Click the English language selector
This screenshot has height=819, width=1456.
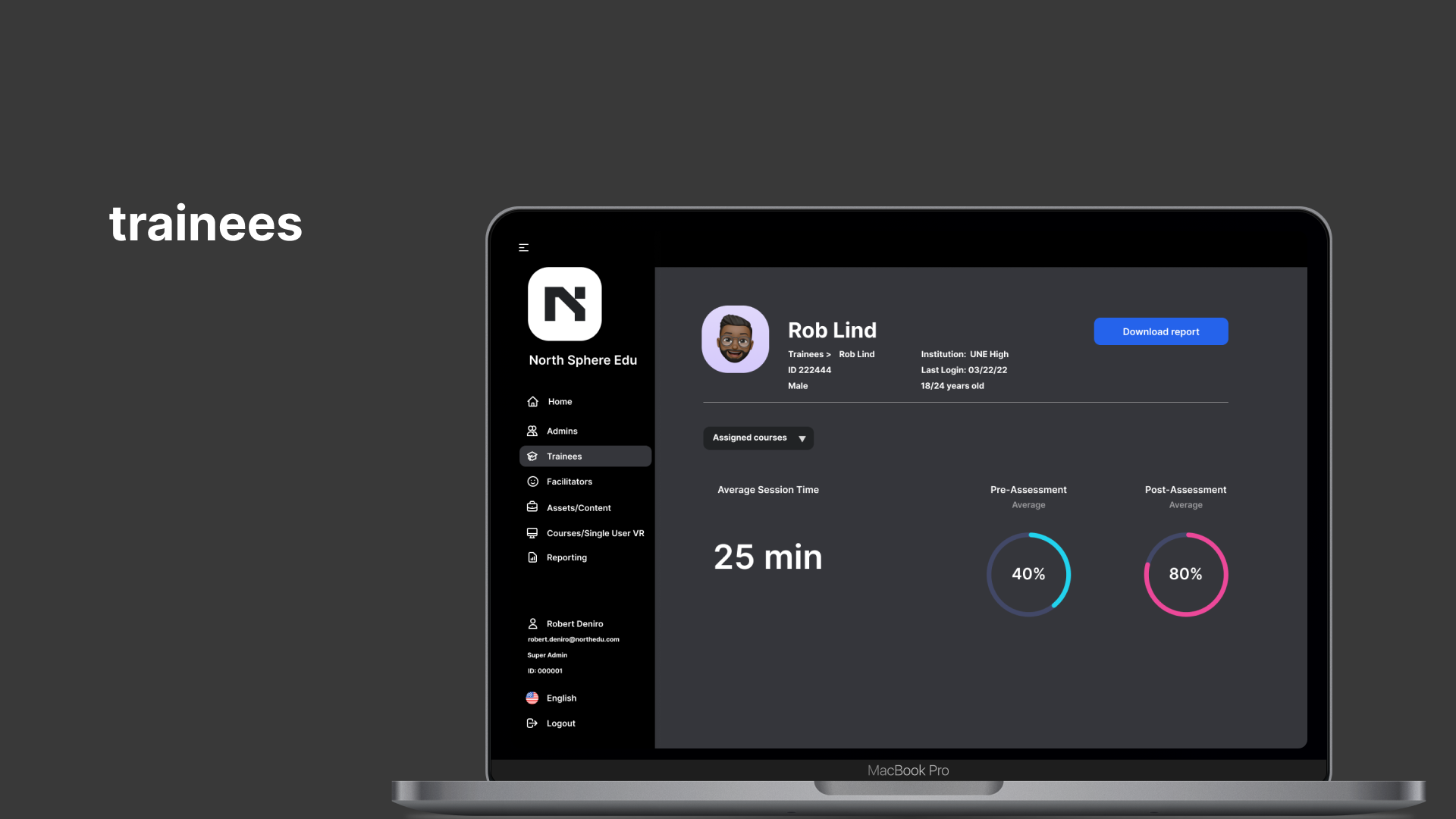[561, 698]
